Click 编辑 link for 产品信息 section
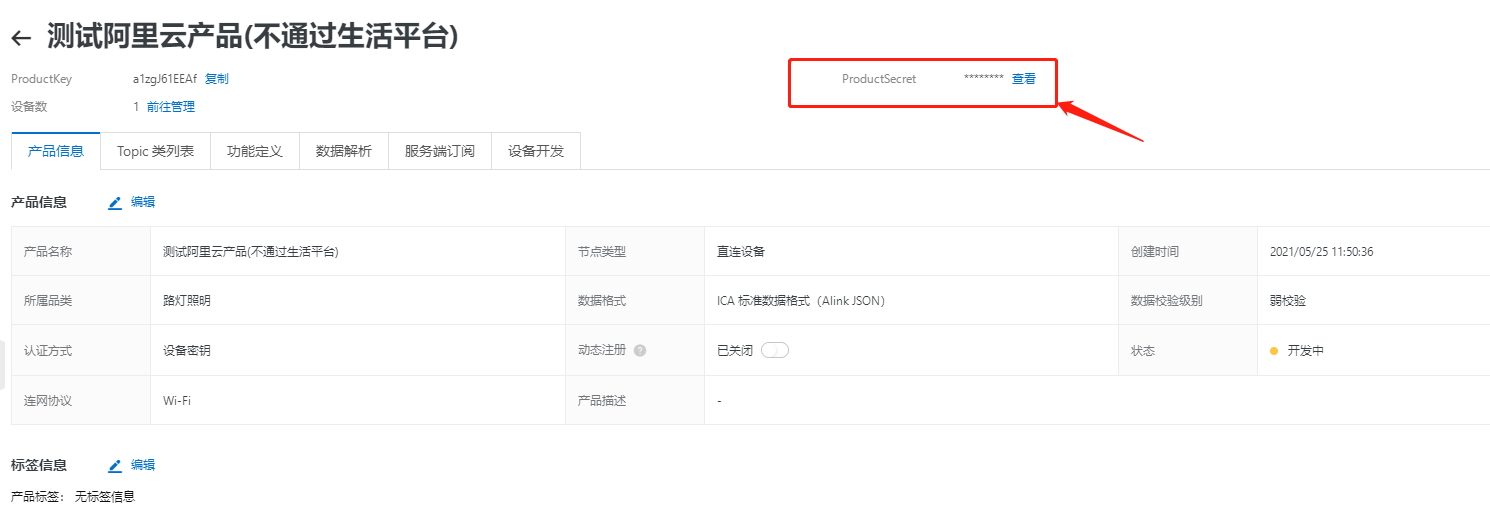 (x=143, y=202)
